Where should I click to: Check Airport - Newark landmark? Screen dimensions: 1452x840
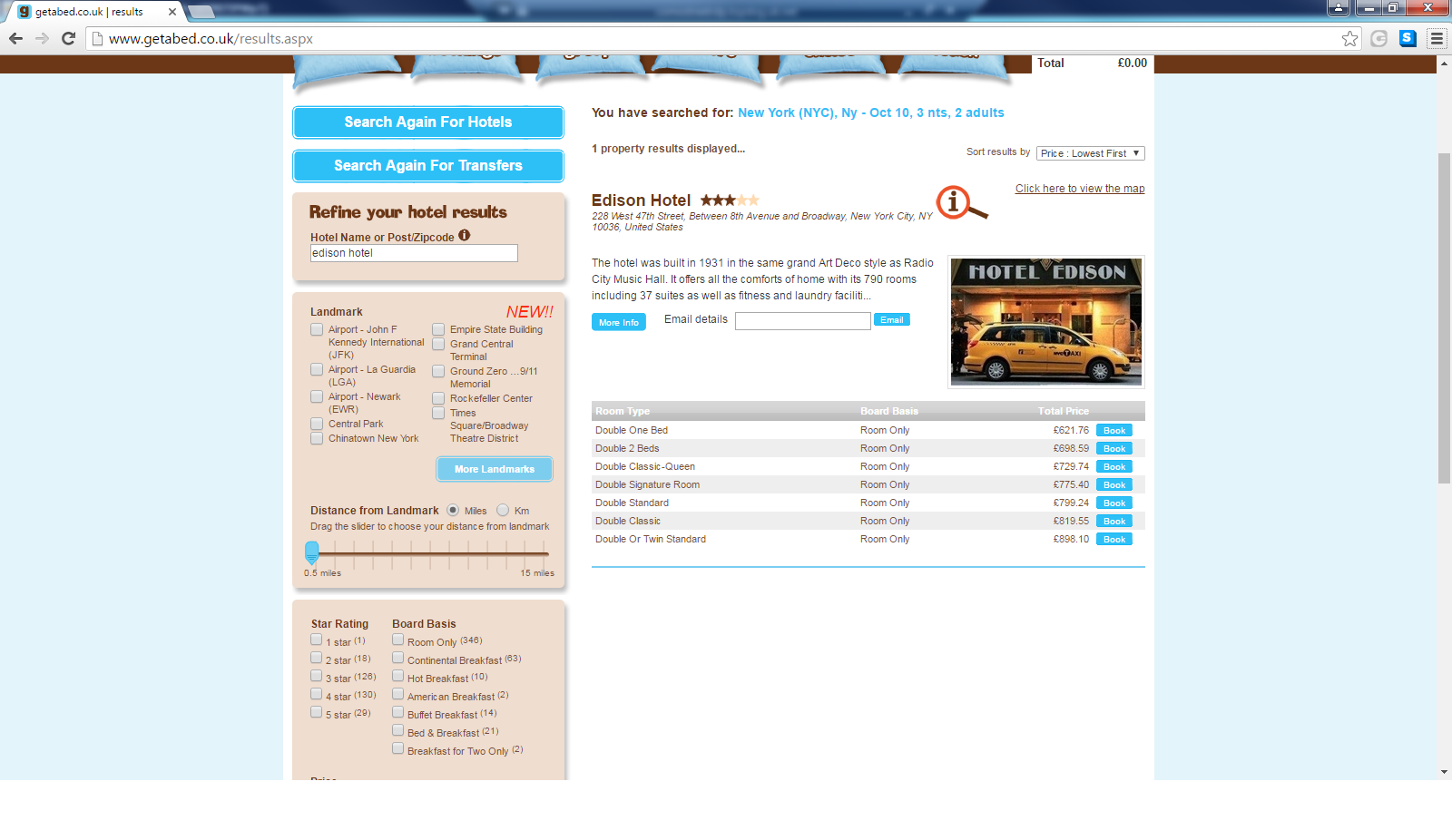[317, 396]
